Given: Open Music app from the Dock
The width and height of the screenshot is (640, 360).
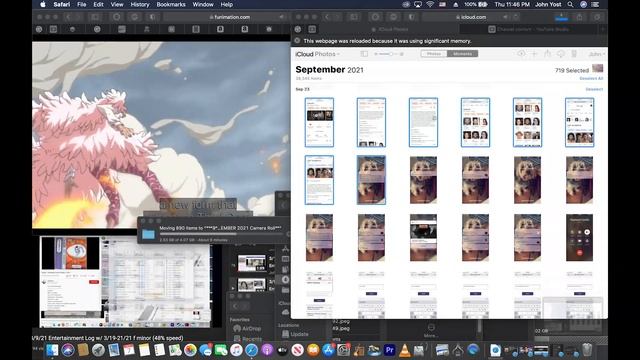Looking at the screenshot, I should click(x=236, y=350).
